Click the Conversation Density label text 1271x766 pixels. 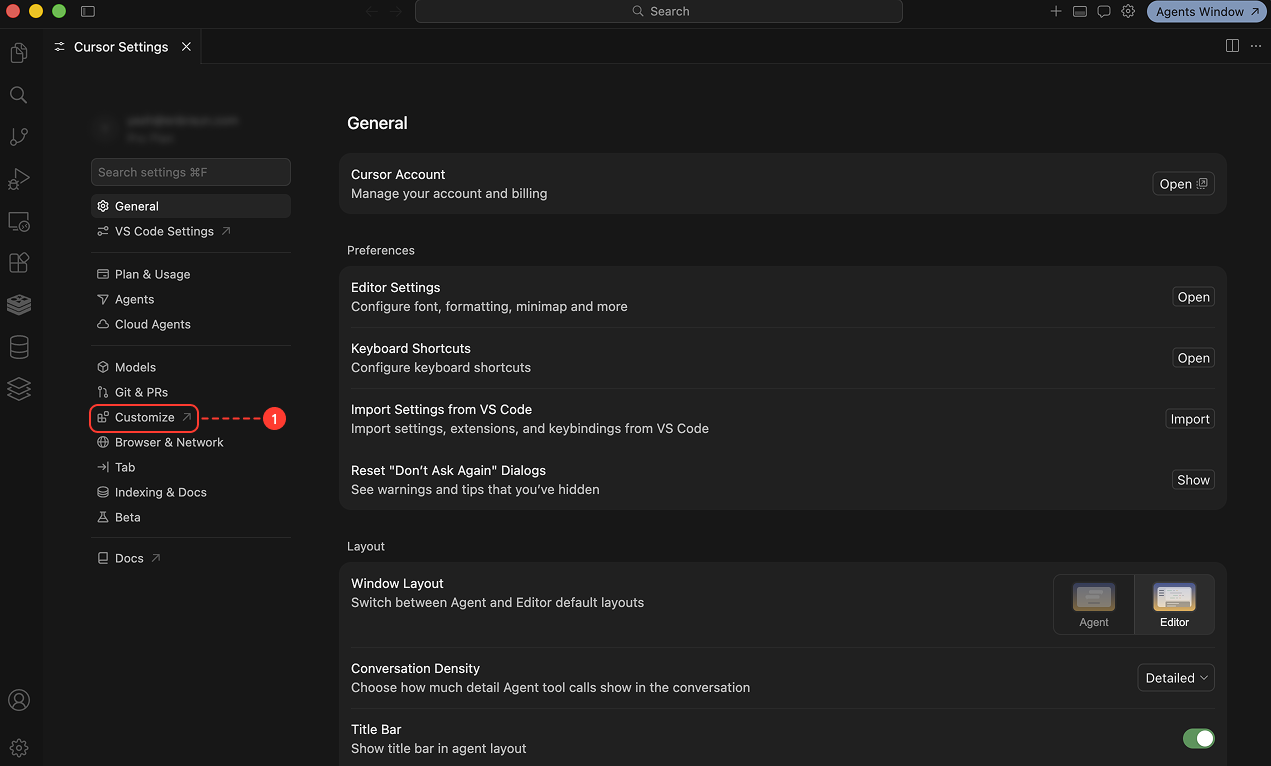pyautogui.click(x=415, y=668)
